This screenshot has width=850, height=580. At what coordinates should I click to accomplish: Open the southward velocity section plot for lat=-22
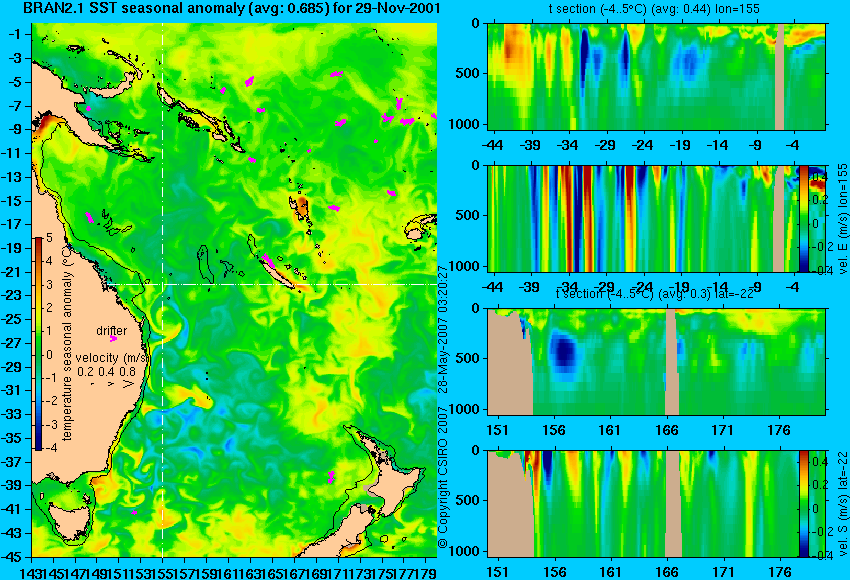click(643, 504)
